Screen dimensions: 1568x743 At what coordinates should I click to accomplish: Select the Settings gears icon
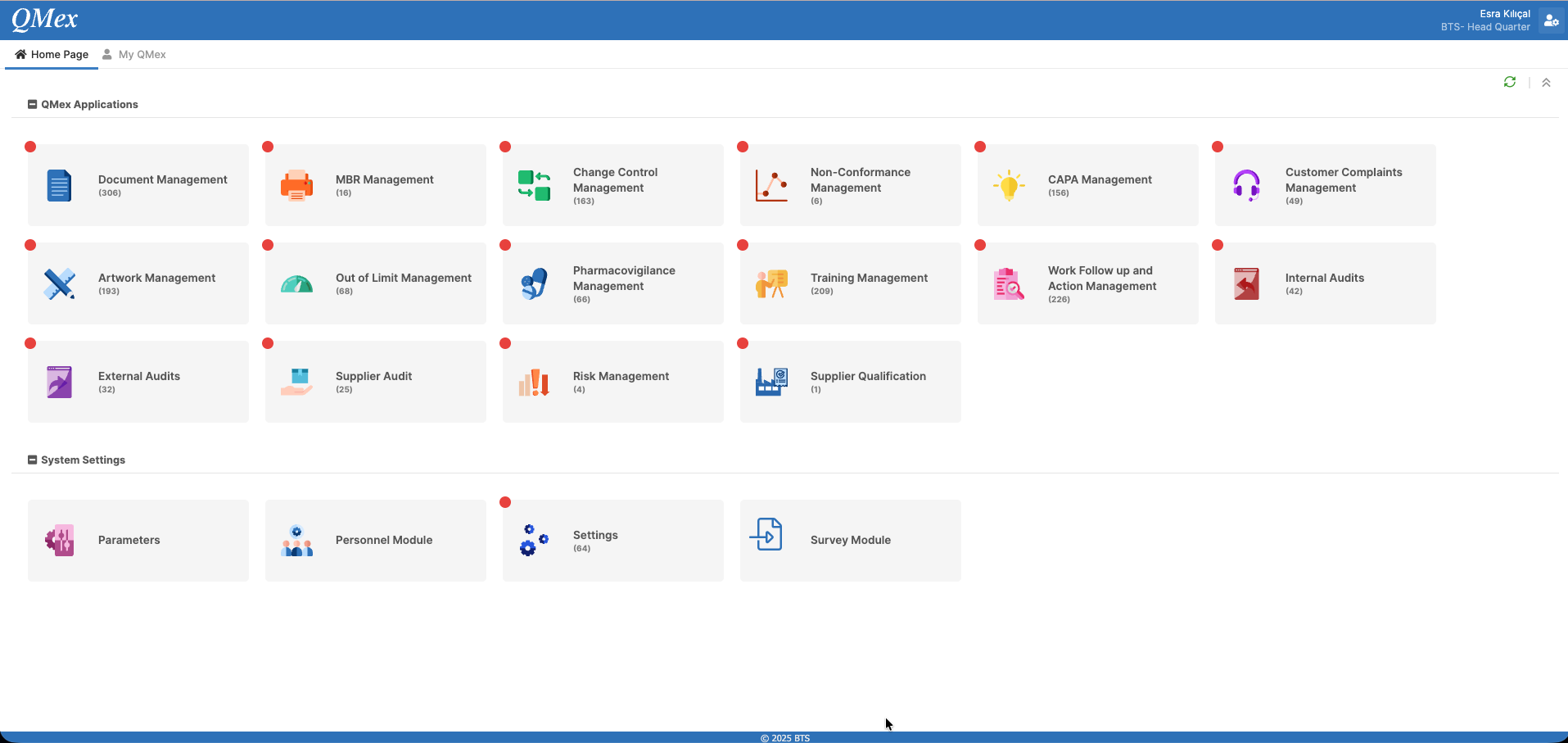point(534,541)
